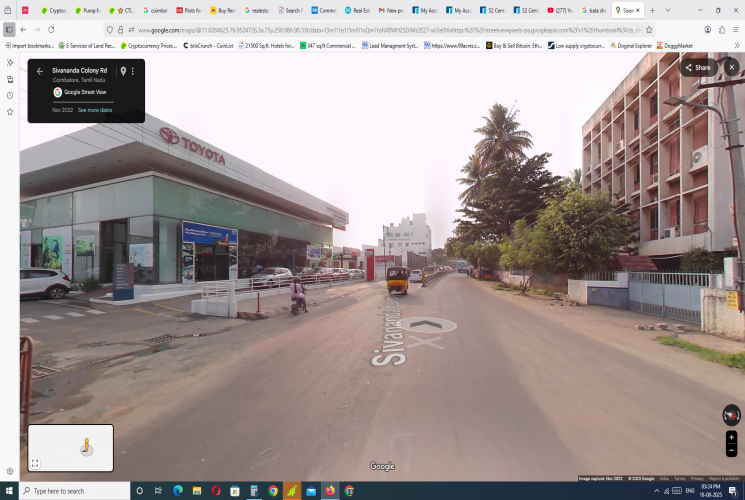This screenshot has height=500, width=745.
Task: Click the minimap with Pegman
Action: (x=71, y=448)
